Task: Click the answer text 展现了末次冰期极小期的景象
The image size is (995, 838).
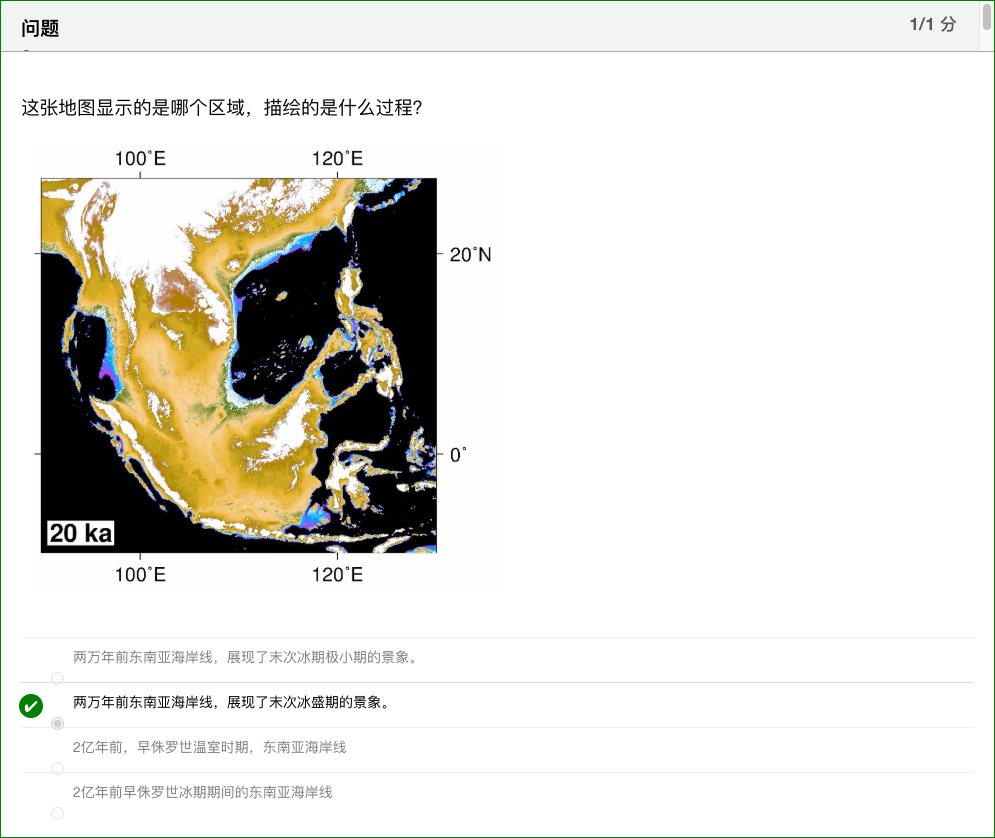Action: click(x=322, y=657)
